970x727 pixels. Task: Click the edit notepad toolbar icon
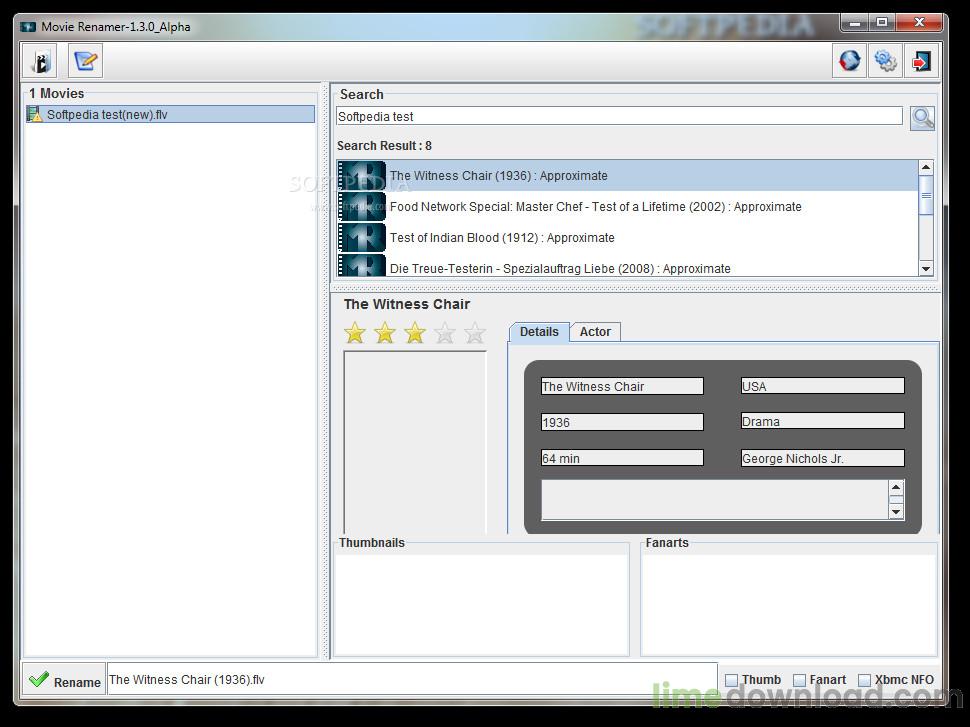click(x=85, y=61)
